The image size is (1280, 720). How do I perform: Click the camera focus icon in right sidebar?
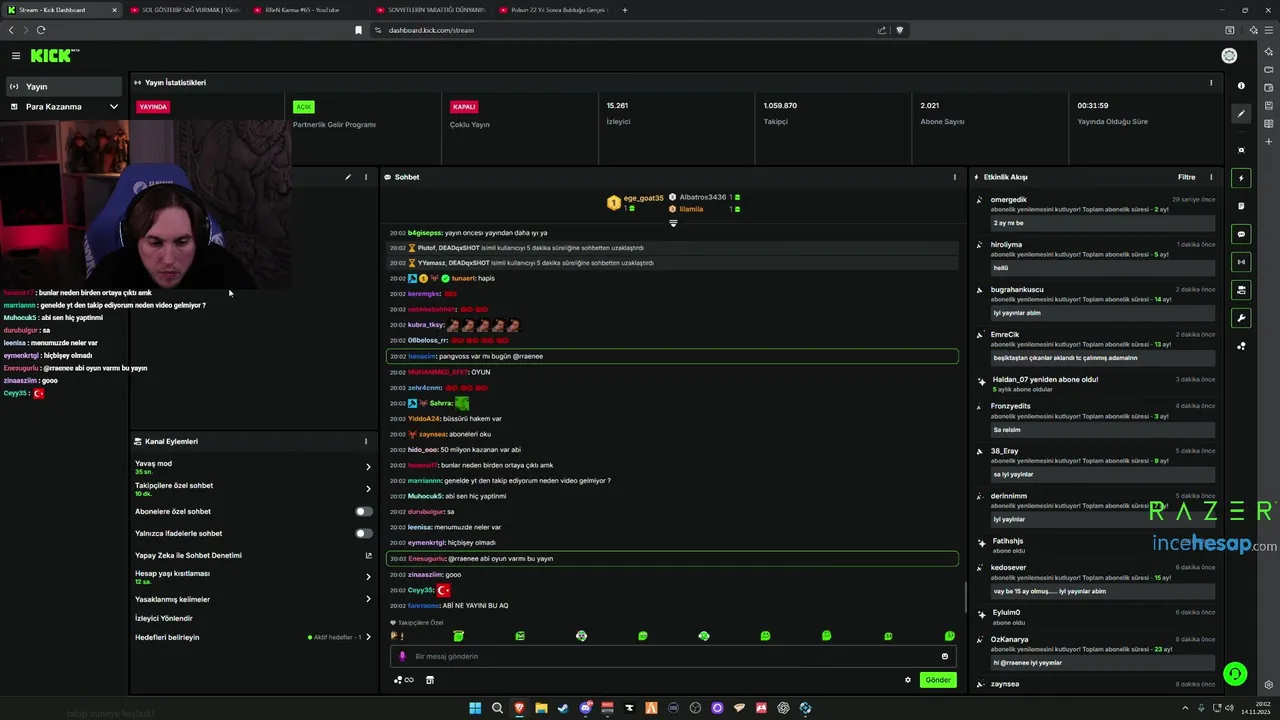(1241, 150)
